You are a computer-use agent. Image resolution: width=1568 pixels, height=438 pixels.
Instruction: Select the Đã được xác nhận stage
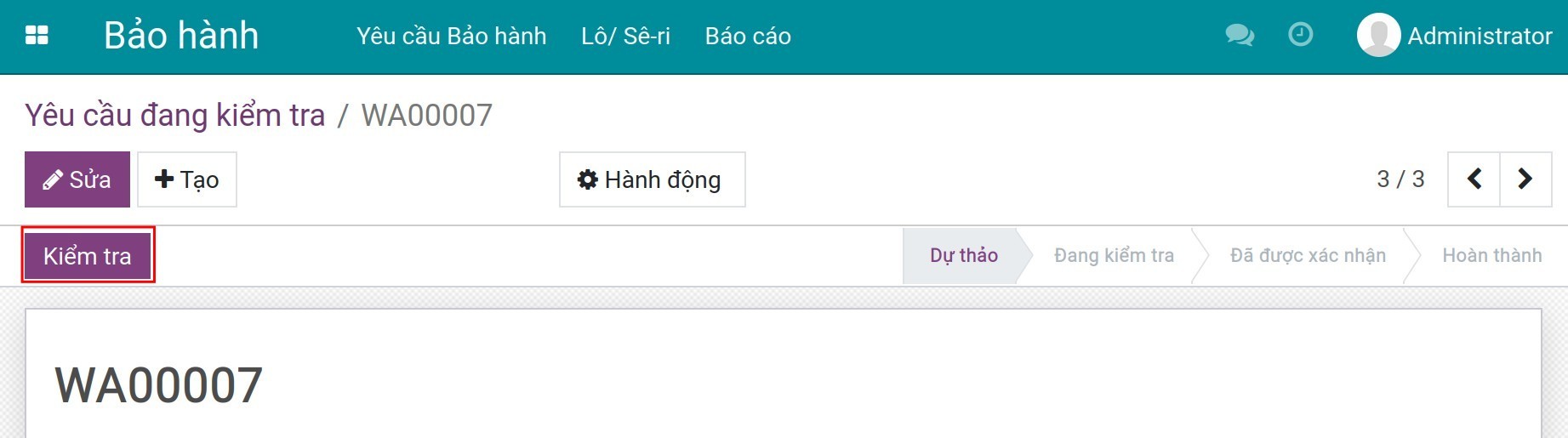pyautogui.click(x=1308, y=255)
